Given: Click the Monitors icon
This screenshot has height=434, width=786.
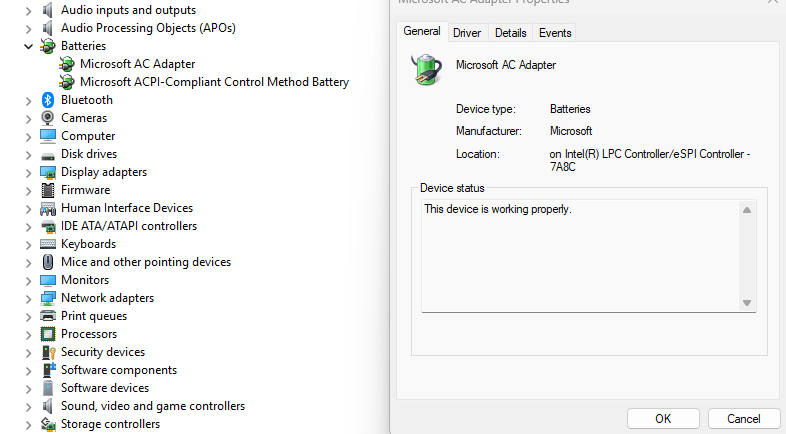Looking at the screenshot, I should click(x=48, y=280).
